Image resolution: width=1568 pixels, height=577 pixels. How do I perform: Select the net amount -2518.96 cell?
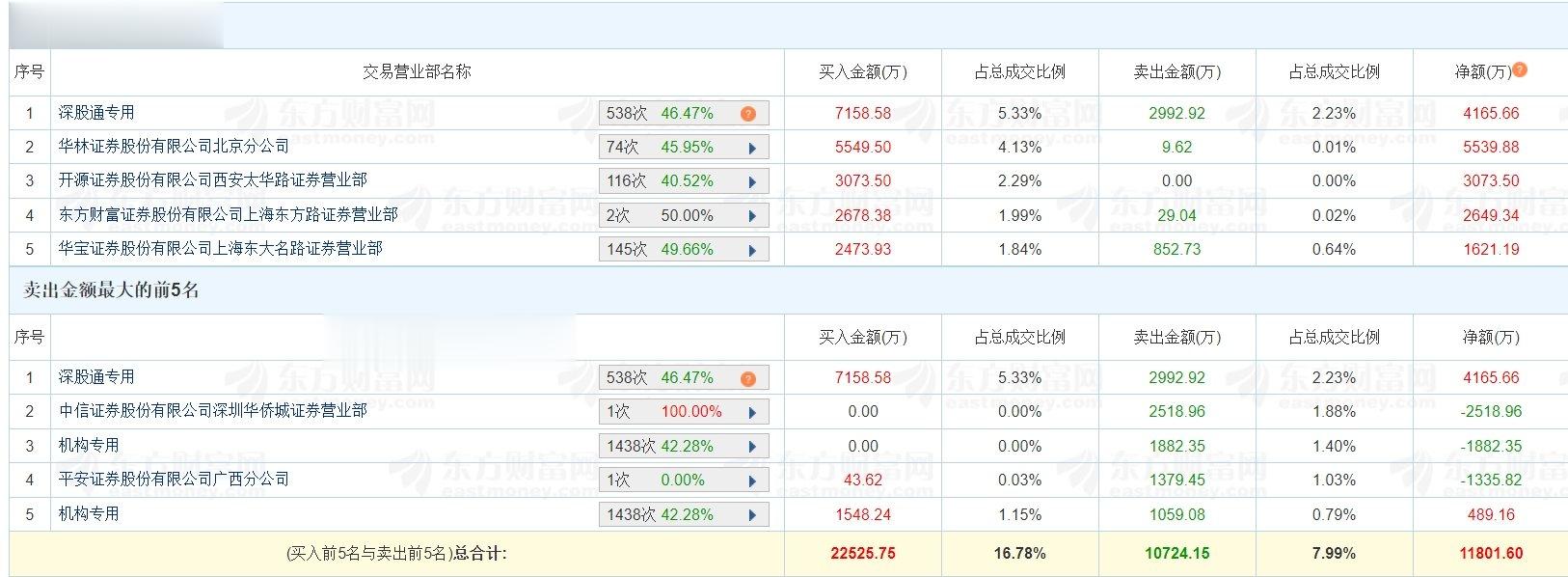point(1491,411)
